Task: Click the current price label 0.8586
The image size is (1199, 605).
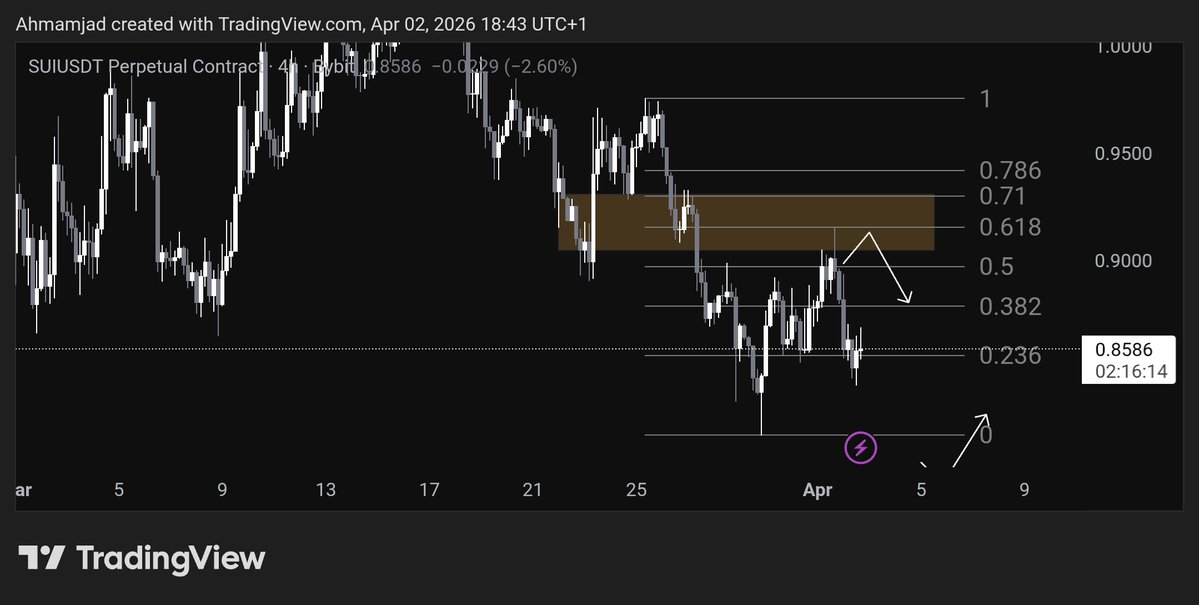Action: pos(1124,350)
